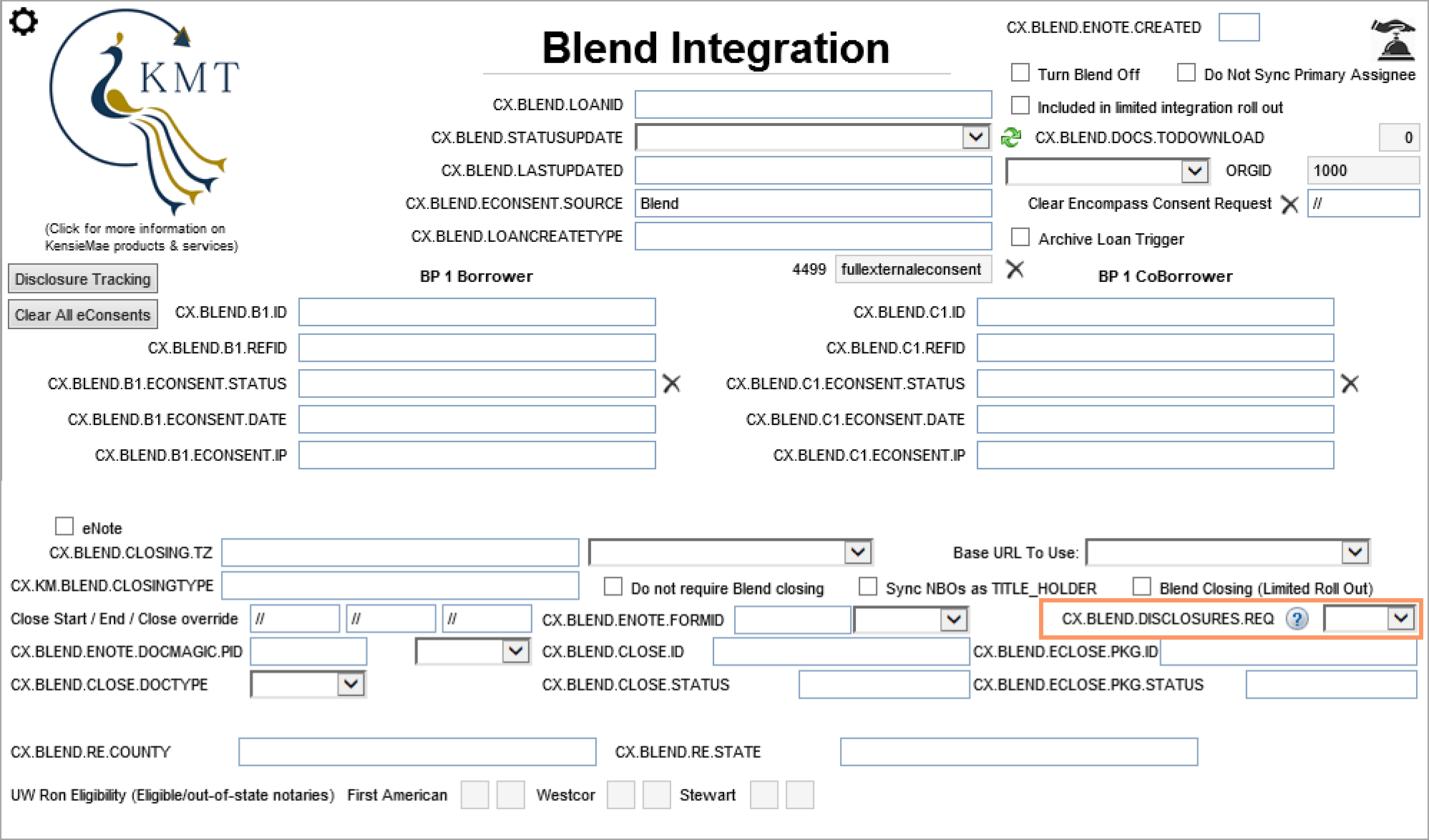Screen dimensions: 1429x840
Task: Clear C1 eConsent status with X icon
Action: tap(1350, 384)
